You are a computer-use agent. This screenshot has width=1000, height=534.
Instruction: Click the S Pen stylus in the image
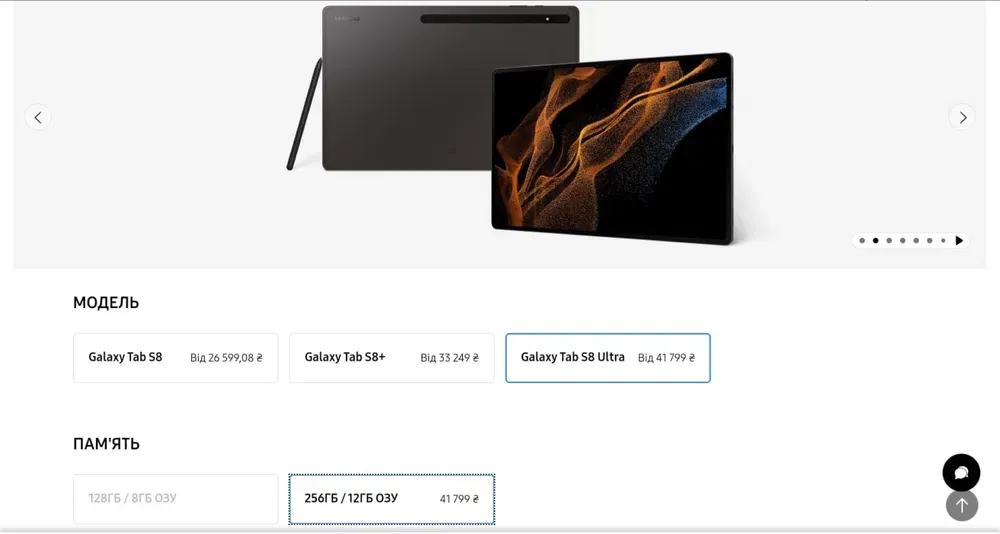304,114
